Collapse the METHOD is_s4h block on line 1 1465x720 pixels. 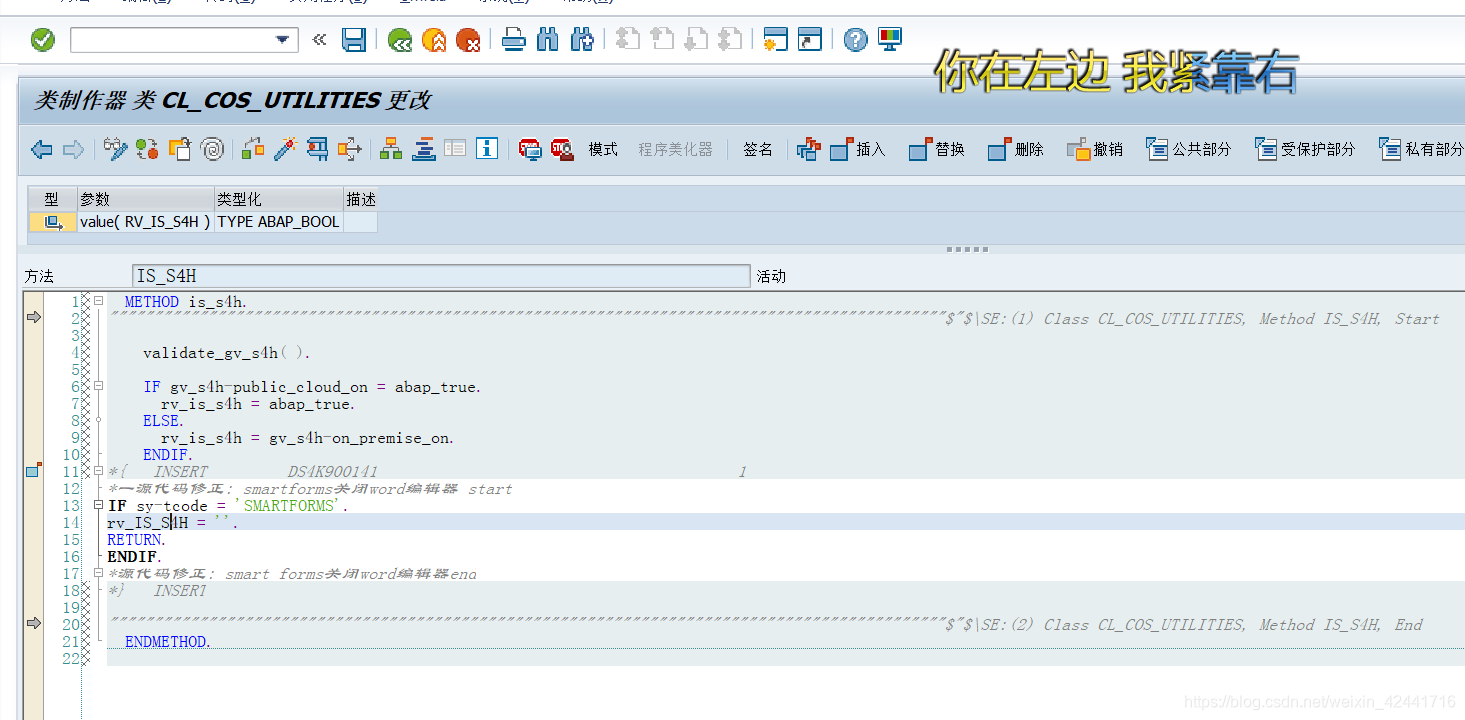(x=98, y=301)
